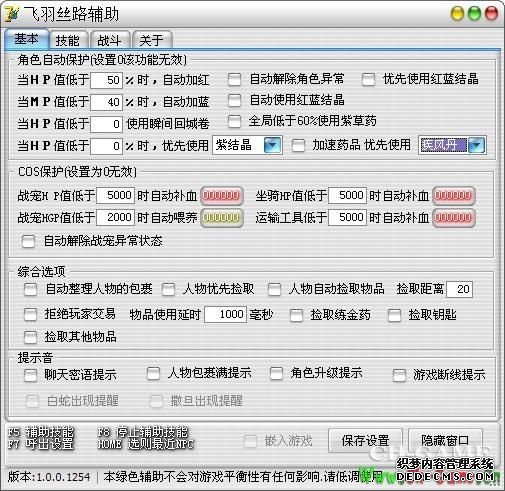Image resolution: width=505 pixels, height=491 pixels.
Task: Click the 战宠HGP值低于 input field
Action: pyautogui.click(x=115, y=217)
